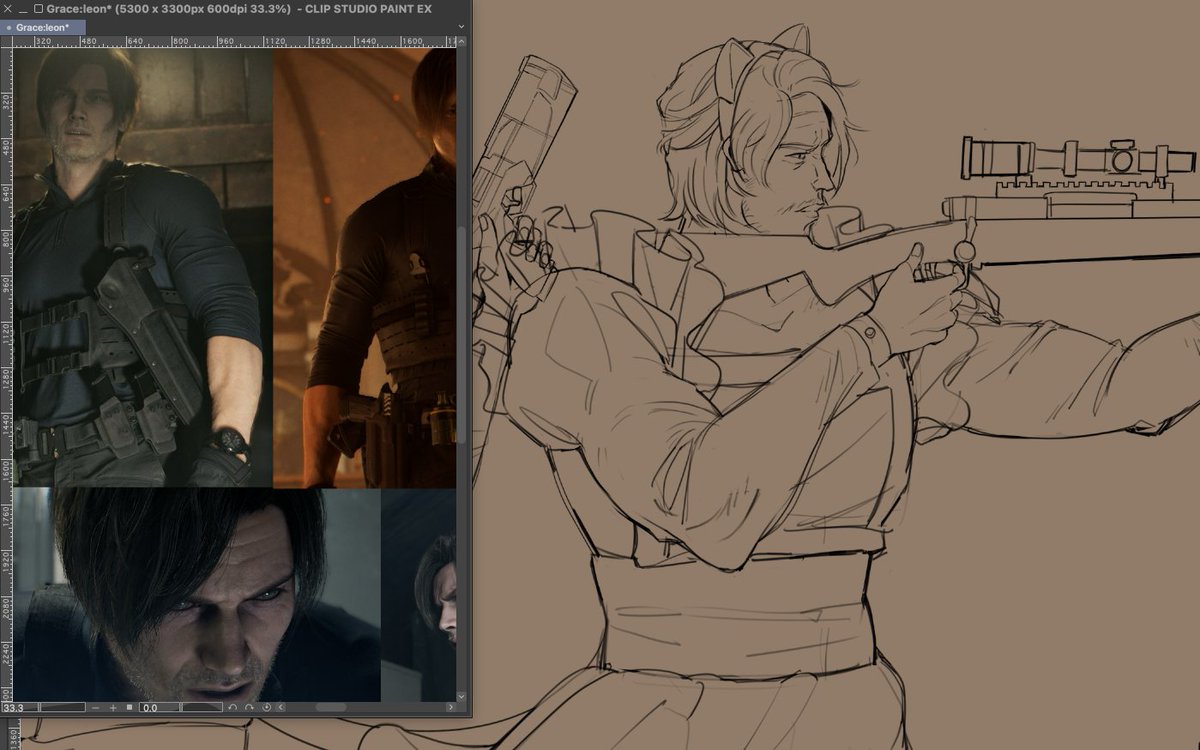Click the vertical scrollbar up arrow

tap(461, 42)
